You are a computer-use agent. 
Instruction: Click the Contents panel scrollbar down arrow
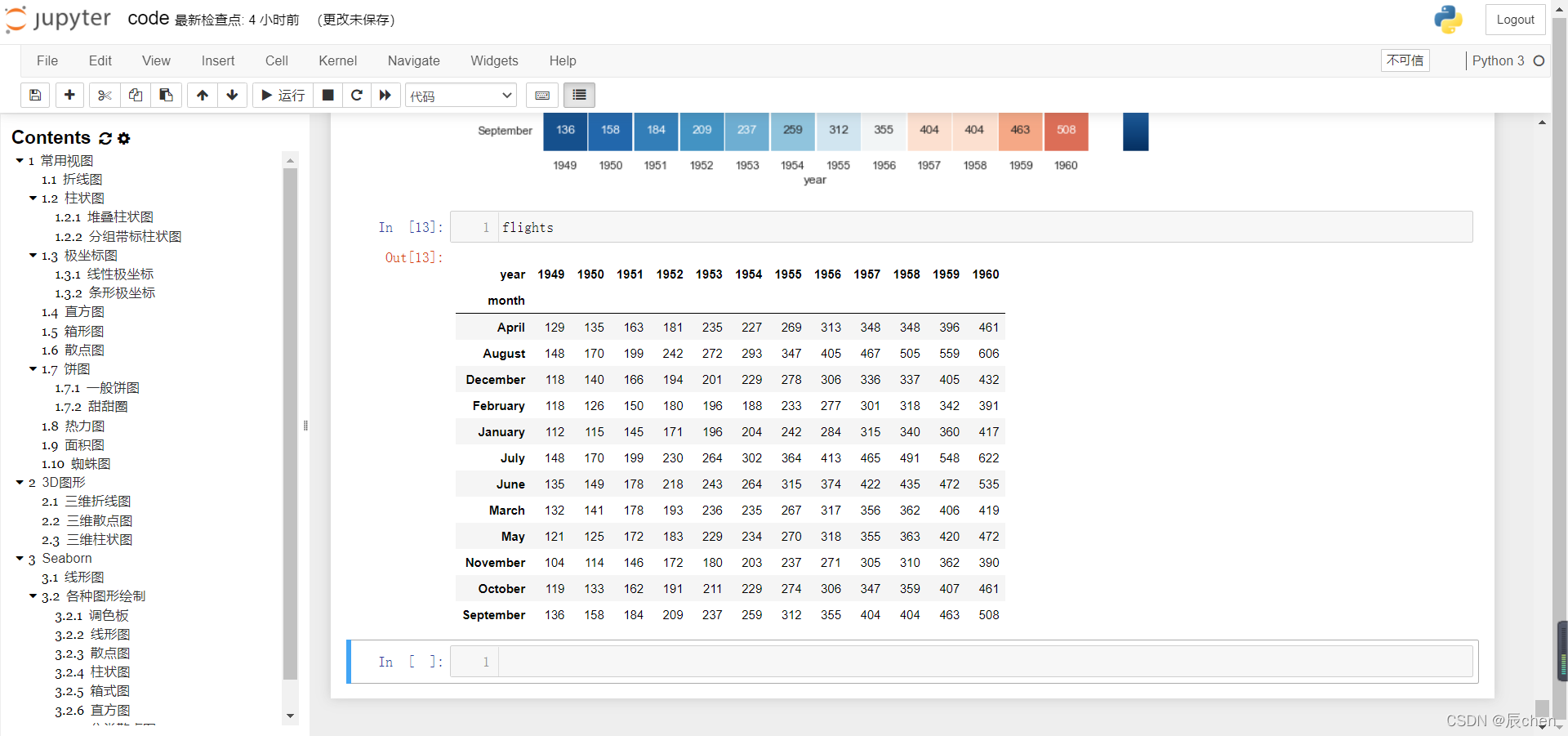pos(290,716)
